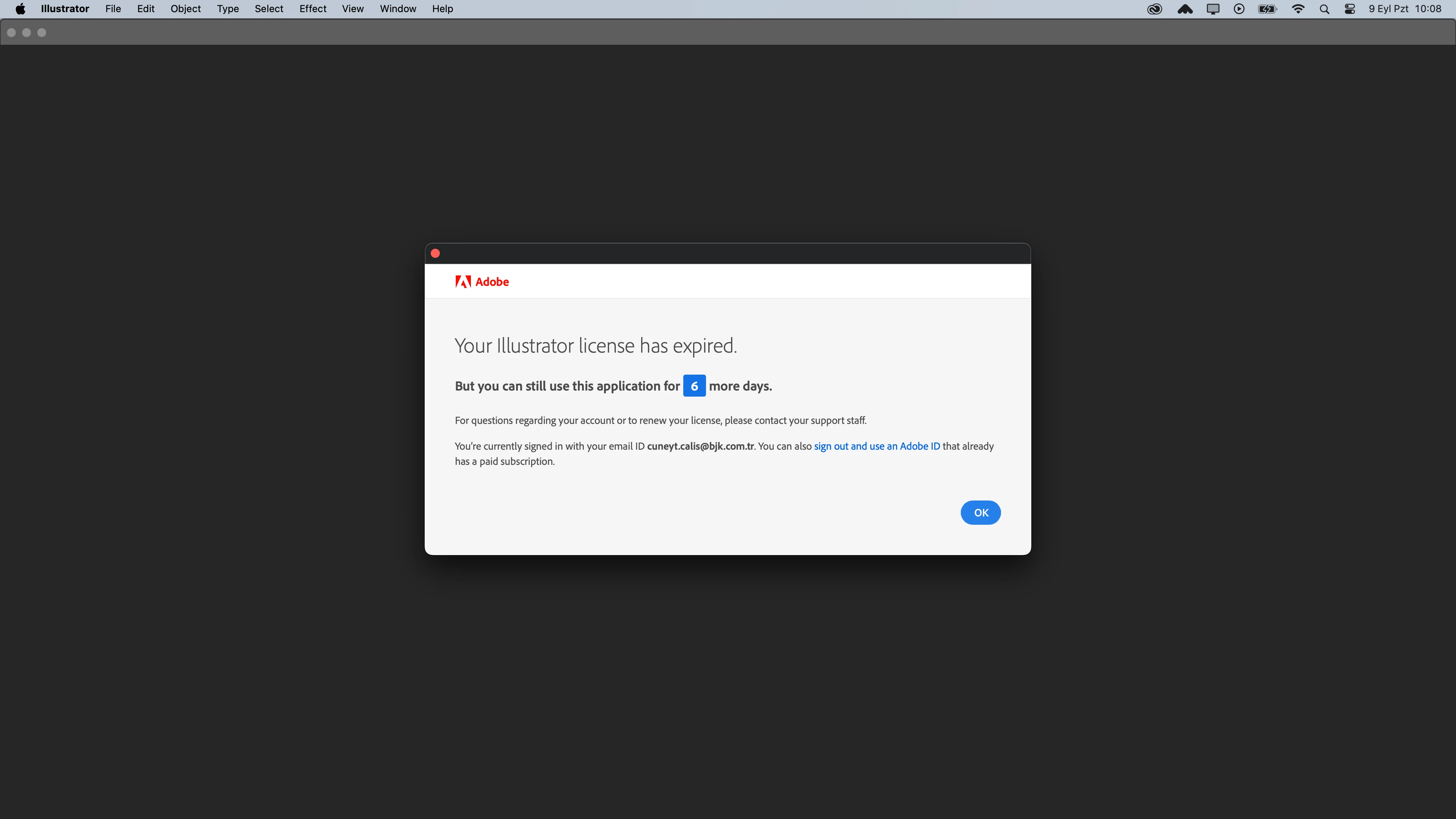Close the license dialog with red button
1456x819 pixels.
pyautogui.click(x=435, y=253)
